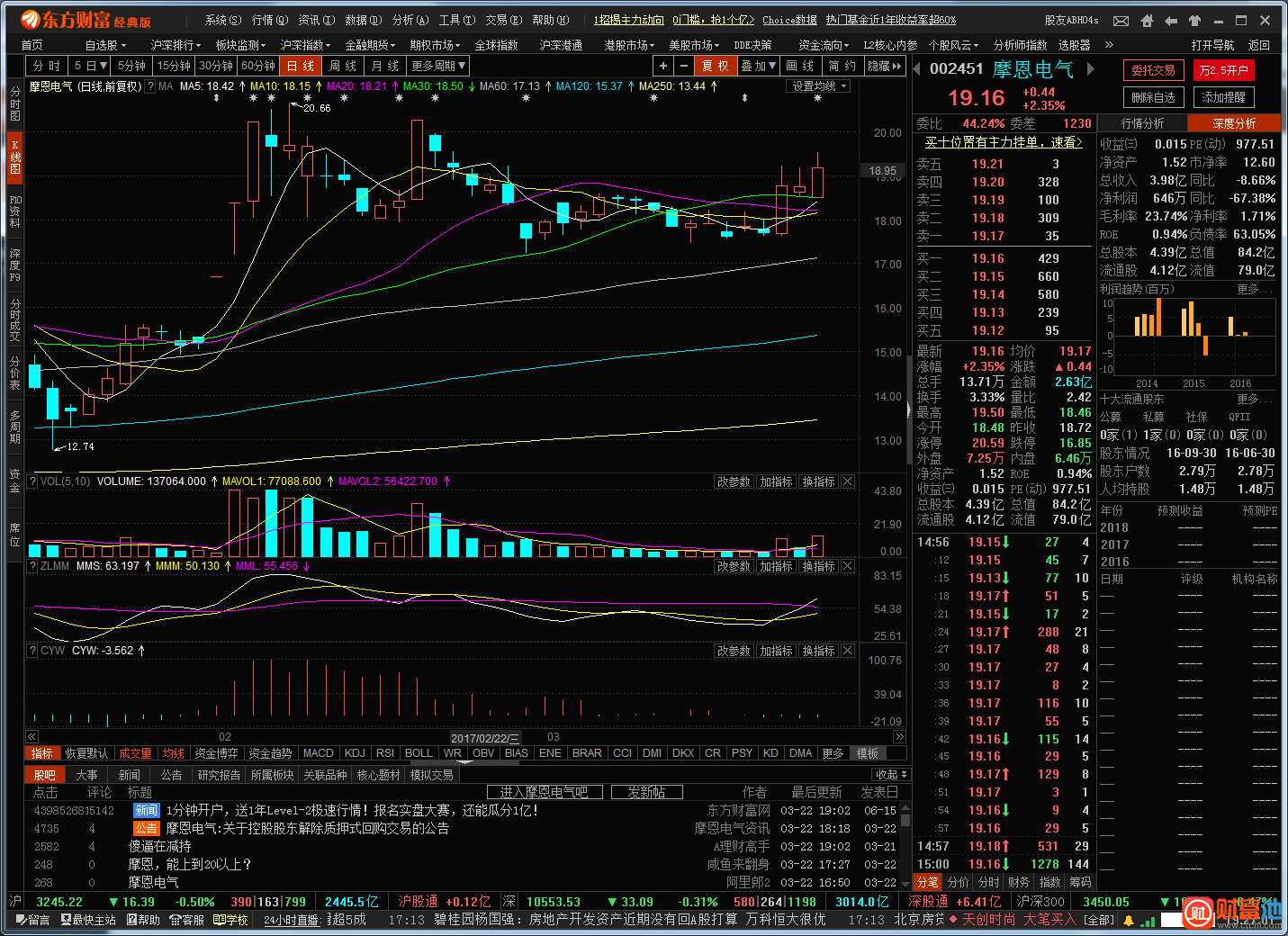This screenshot has height=936, width=1288.
Task: Toggle 成交量 volume indicator
Action: [x=135, y=753]
